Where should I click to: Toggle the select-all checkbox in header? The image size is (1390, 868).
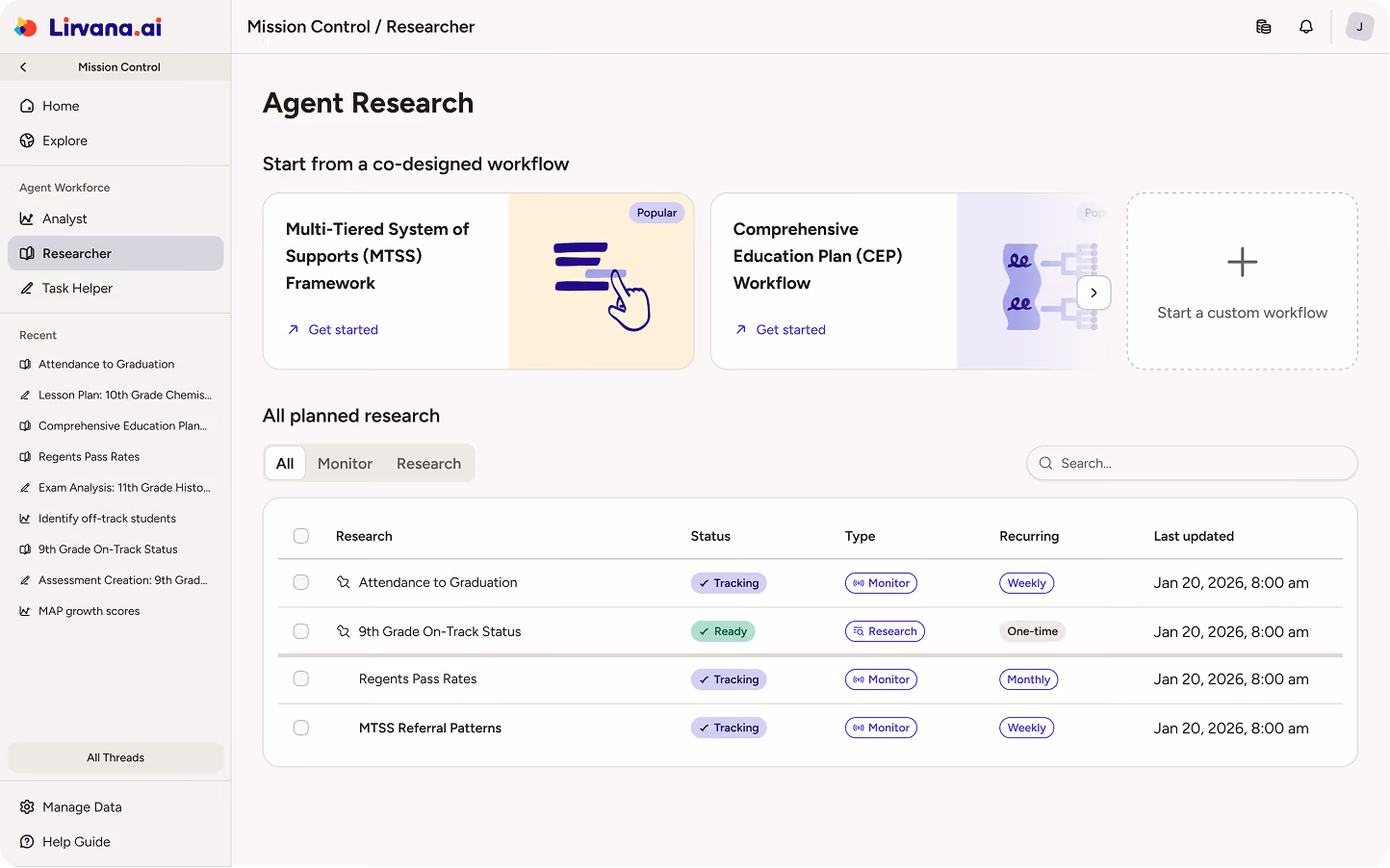tap(301, 536)
